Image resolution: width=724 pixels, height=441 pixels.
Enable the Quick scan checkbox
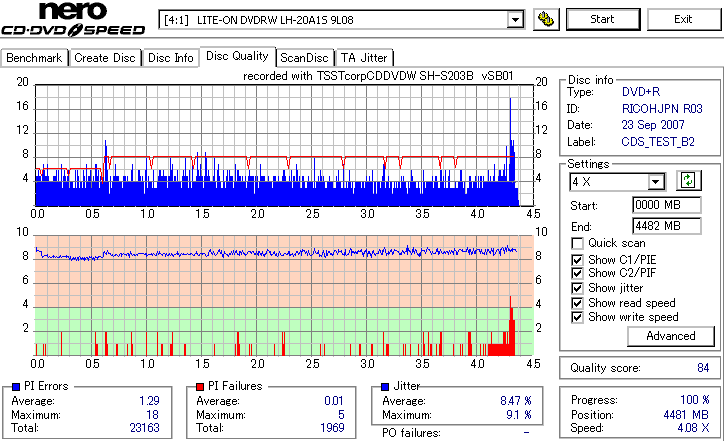point(577,243)
